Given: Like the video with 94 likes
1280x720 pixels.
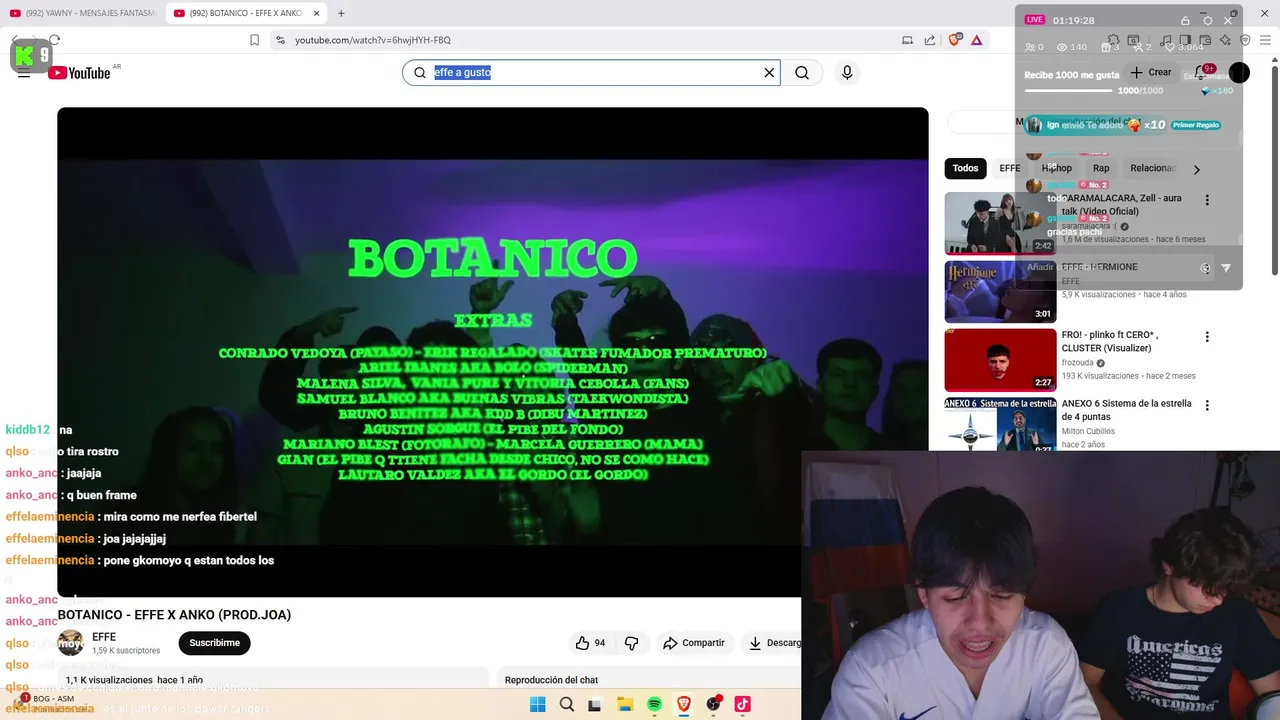Looking at the screenshot, I should (x=590, y=643).
